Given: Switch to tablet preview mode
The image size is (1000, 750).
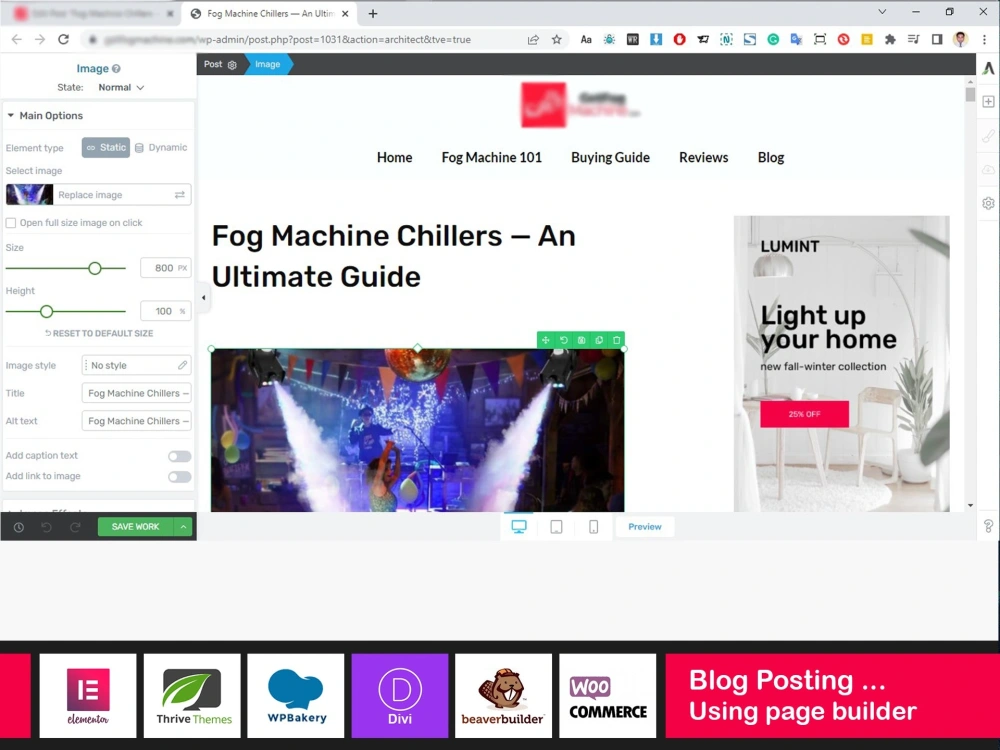Looking at the screenshot, I should pos(556,527).
